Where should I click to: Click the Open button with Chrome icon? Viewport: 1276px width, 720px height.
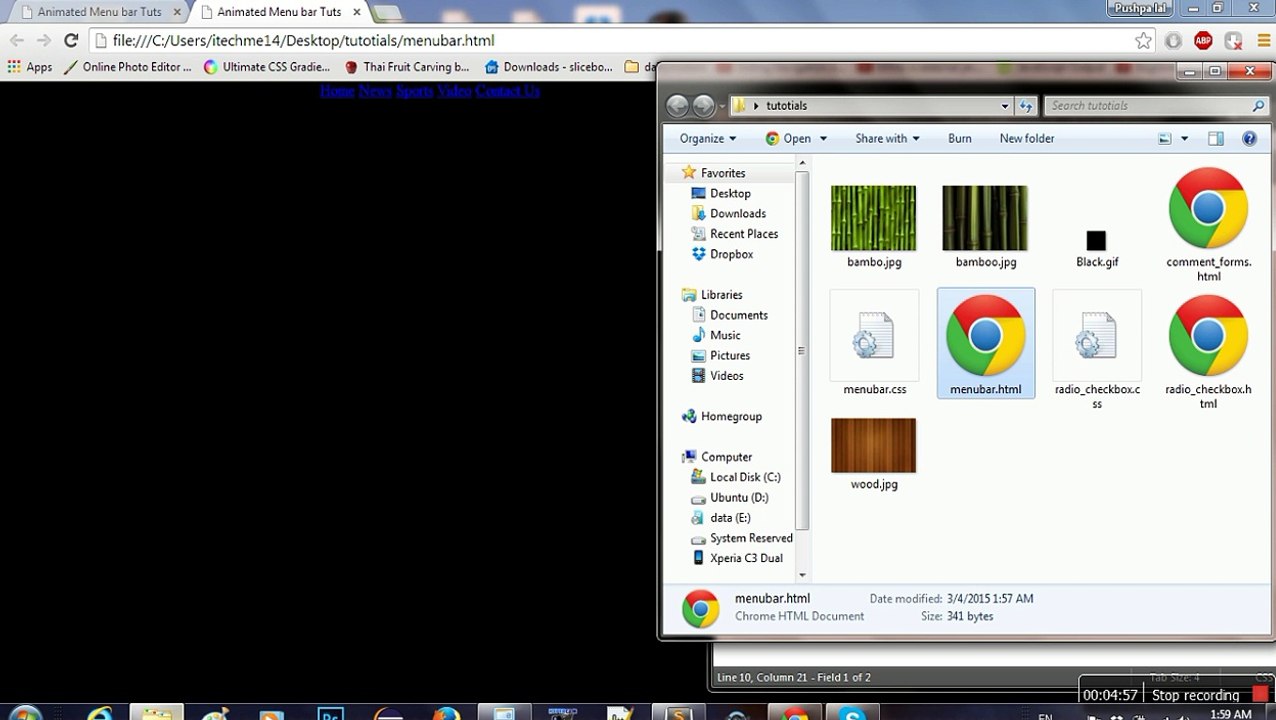[x=788, y=139]
